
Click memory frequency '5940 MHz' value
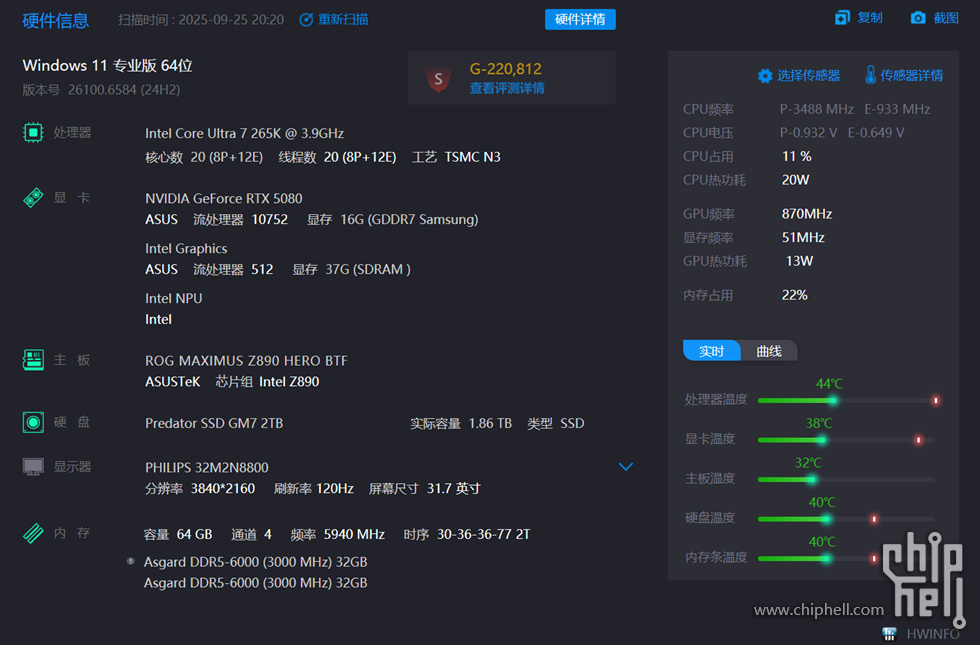click(x=354, y=534)
